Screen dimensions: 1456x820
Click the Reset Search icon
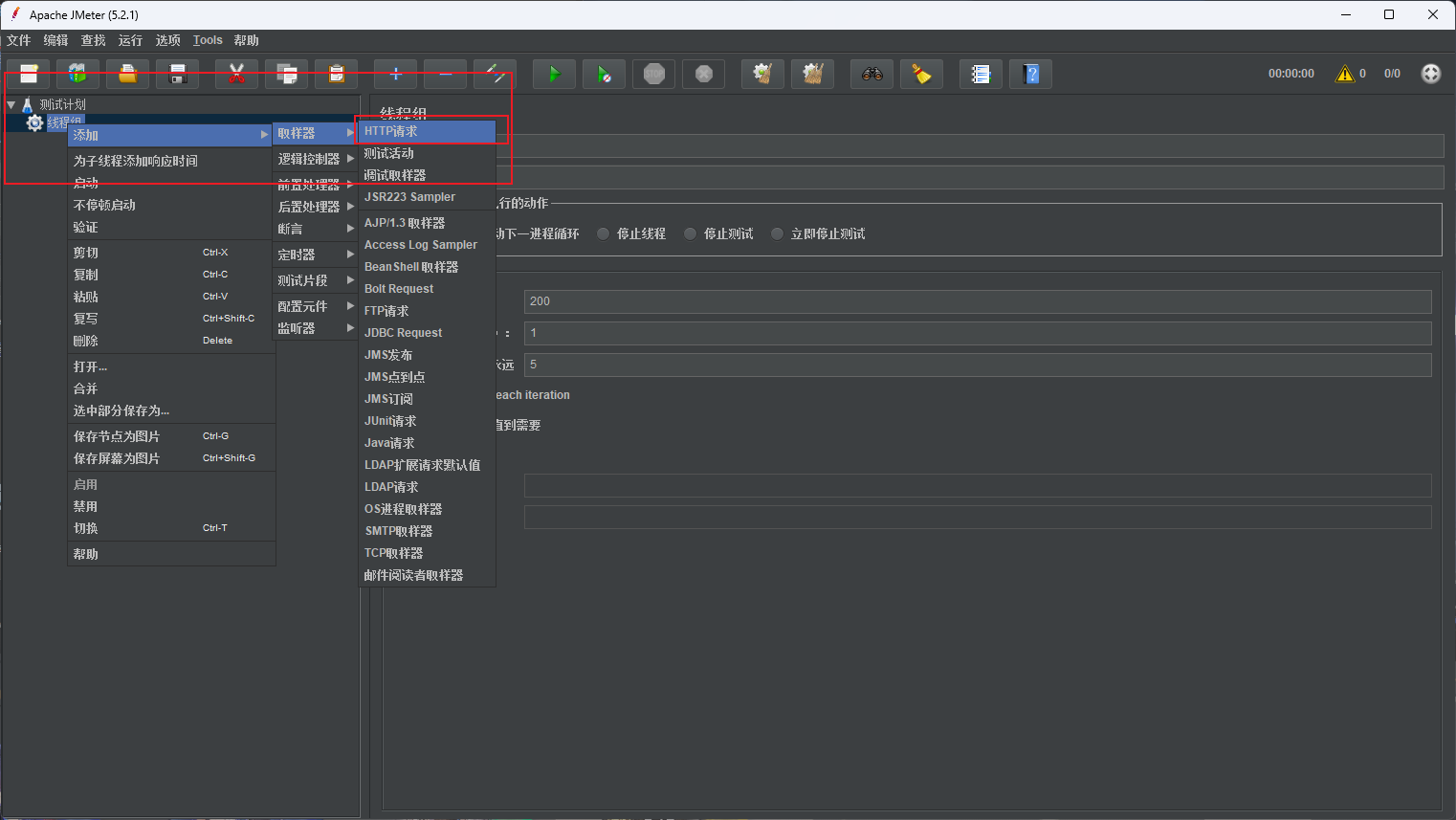[921, 74]
